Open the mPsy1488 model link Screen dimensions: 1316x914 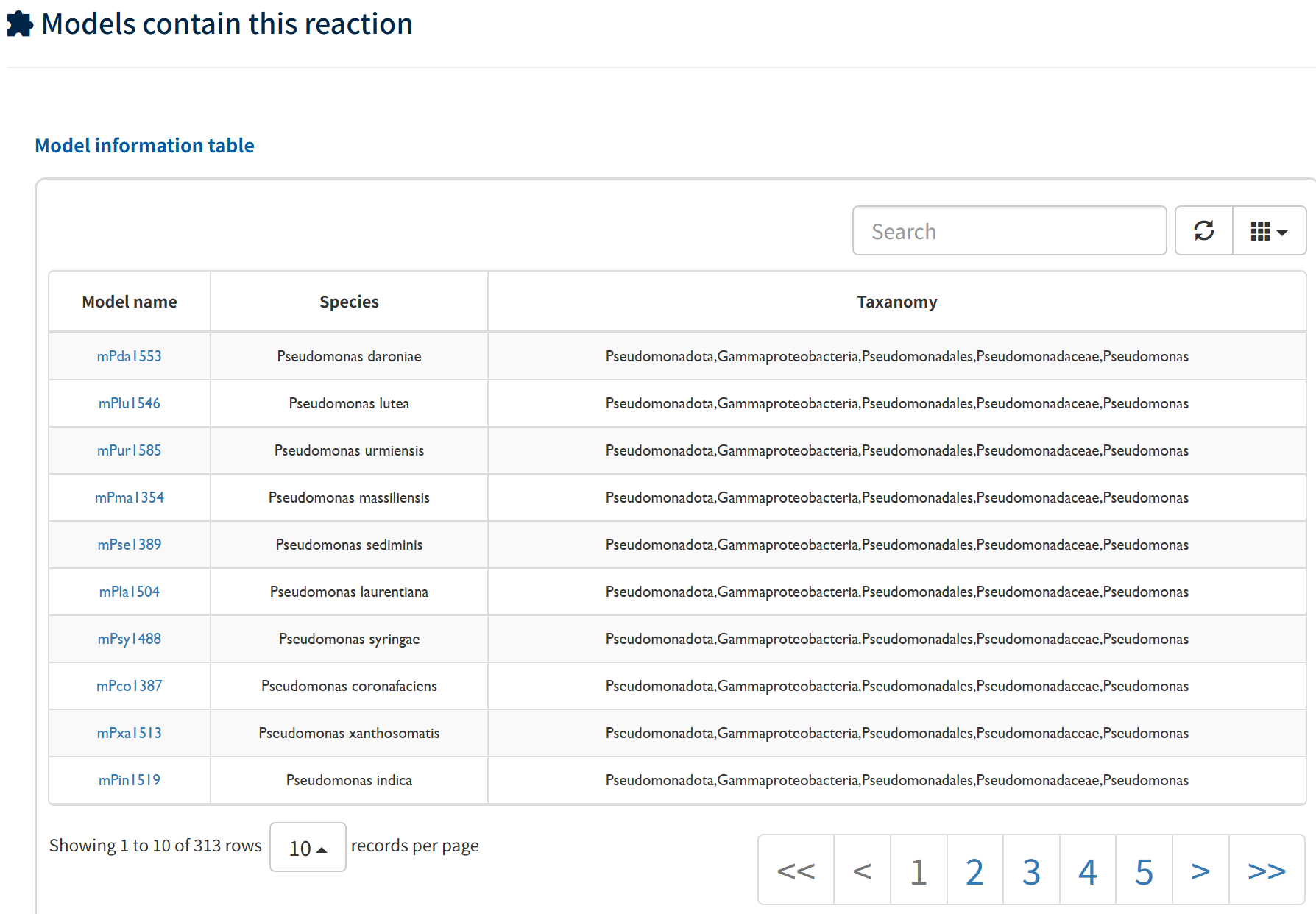[130, 639]
